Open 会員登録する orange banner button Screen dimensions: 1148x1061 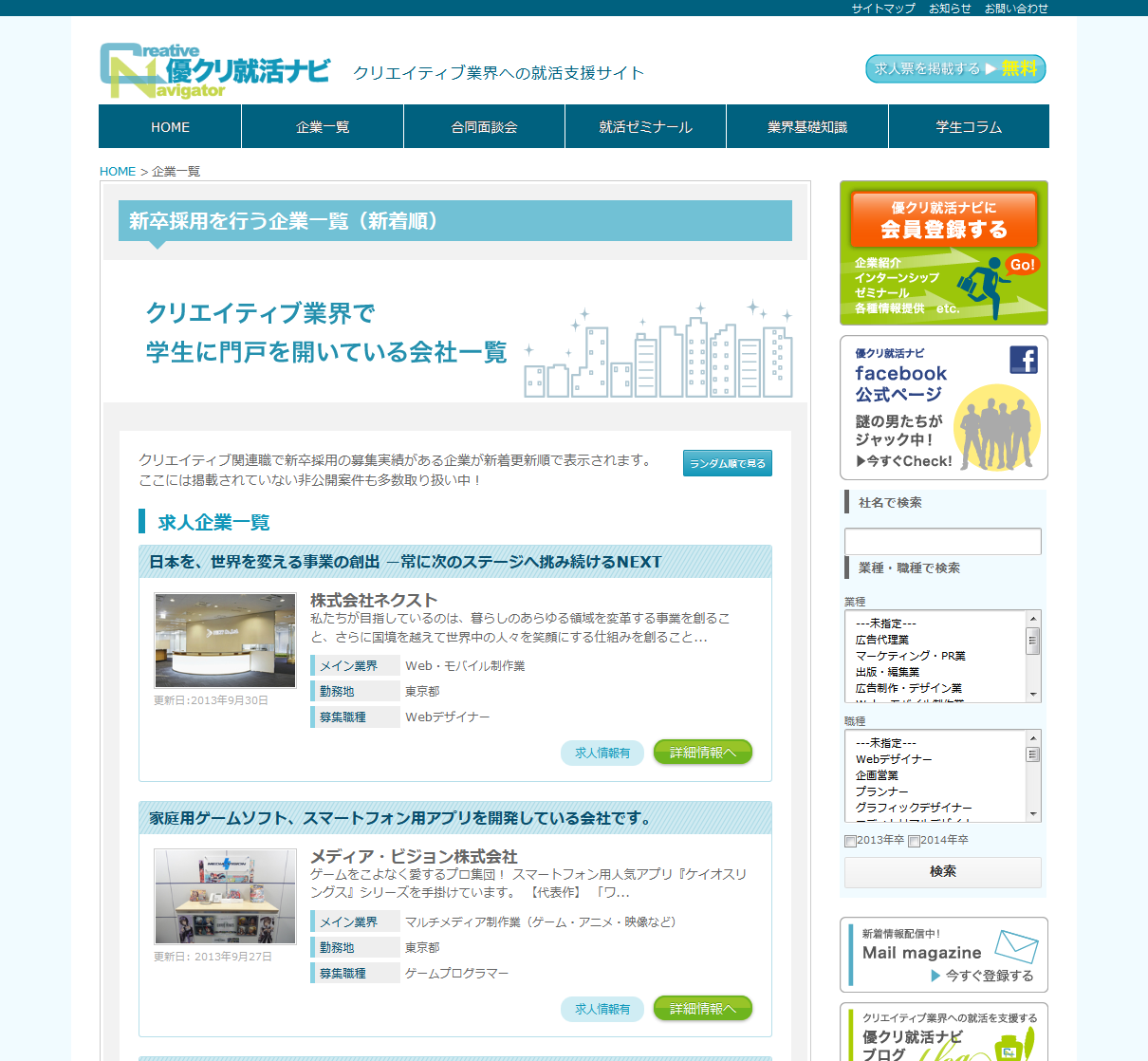944,218
